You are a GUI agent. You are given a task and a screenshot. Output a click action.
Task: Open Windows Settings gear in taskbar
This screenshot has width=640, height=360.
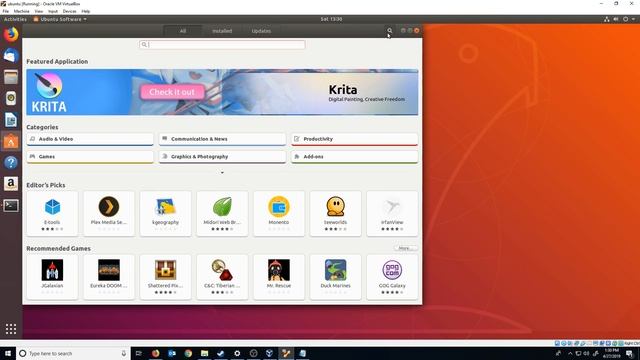237,353
